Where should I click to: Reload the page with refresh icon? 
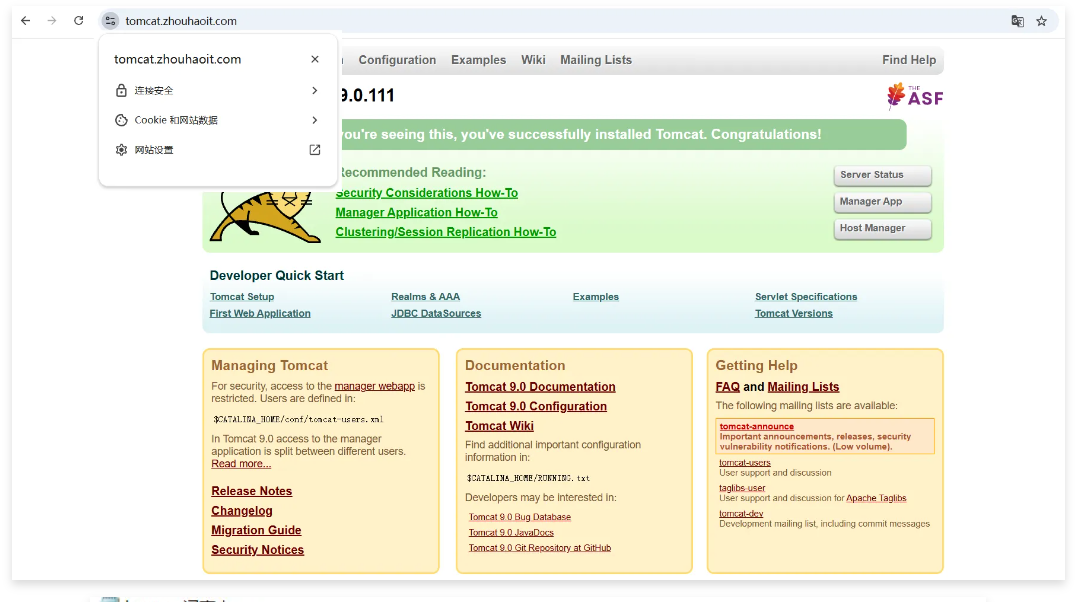click(x=79, y=21)
